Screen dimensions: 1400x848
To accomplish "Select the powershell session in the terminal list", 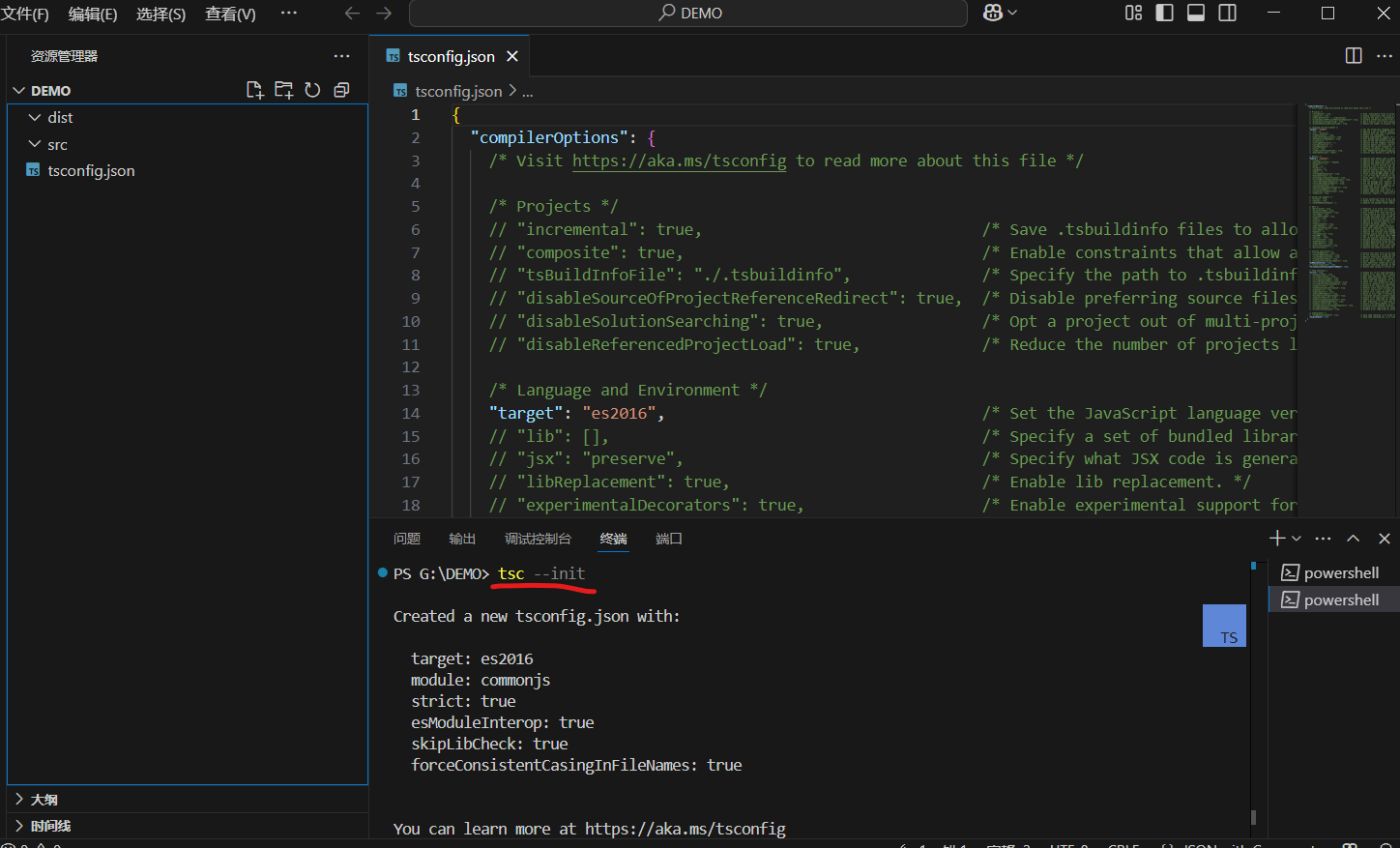I will tap(1339, 571).
